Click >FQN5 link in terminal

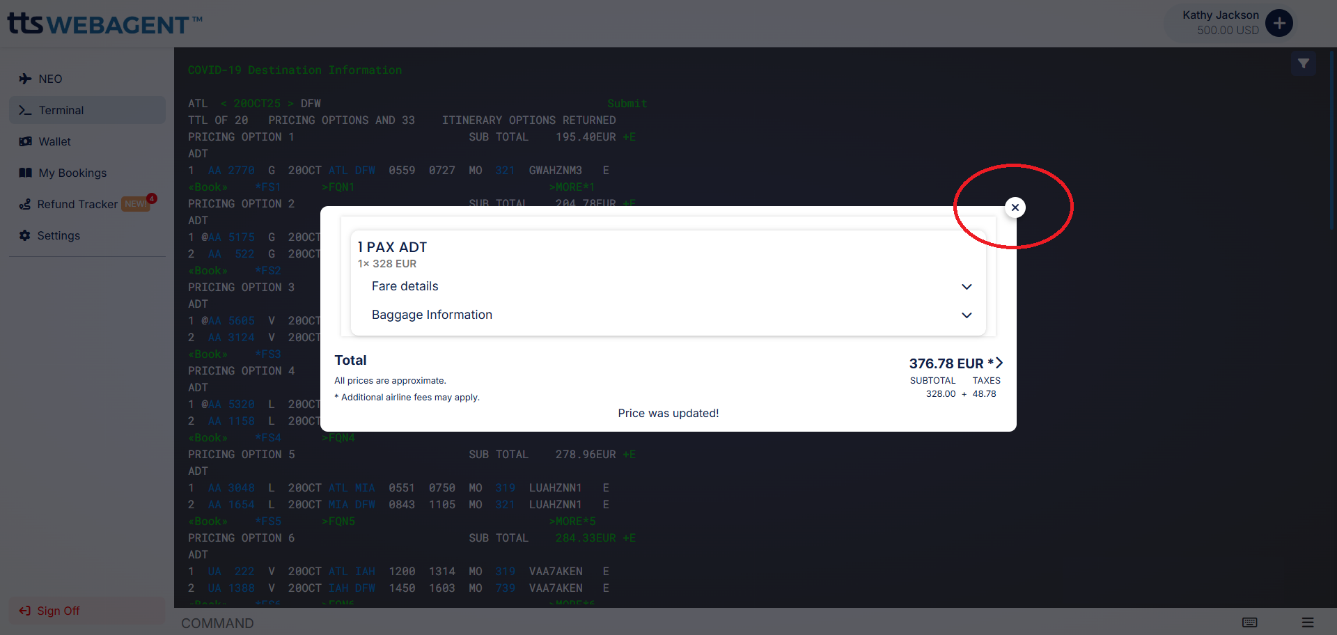(338, 521)
